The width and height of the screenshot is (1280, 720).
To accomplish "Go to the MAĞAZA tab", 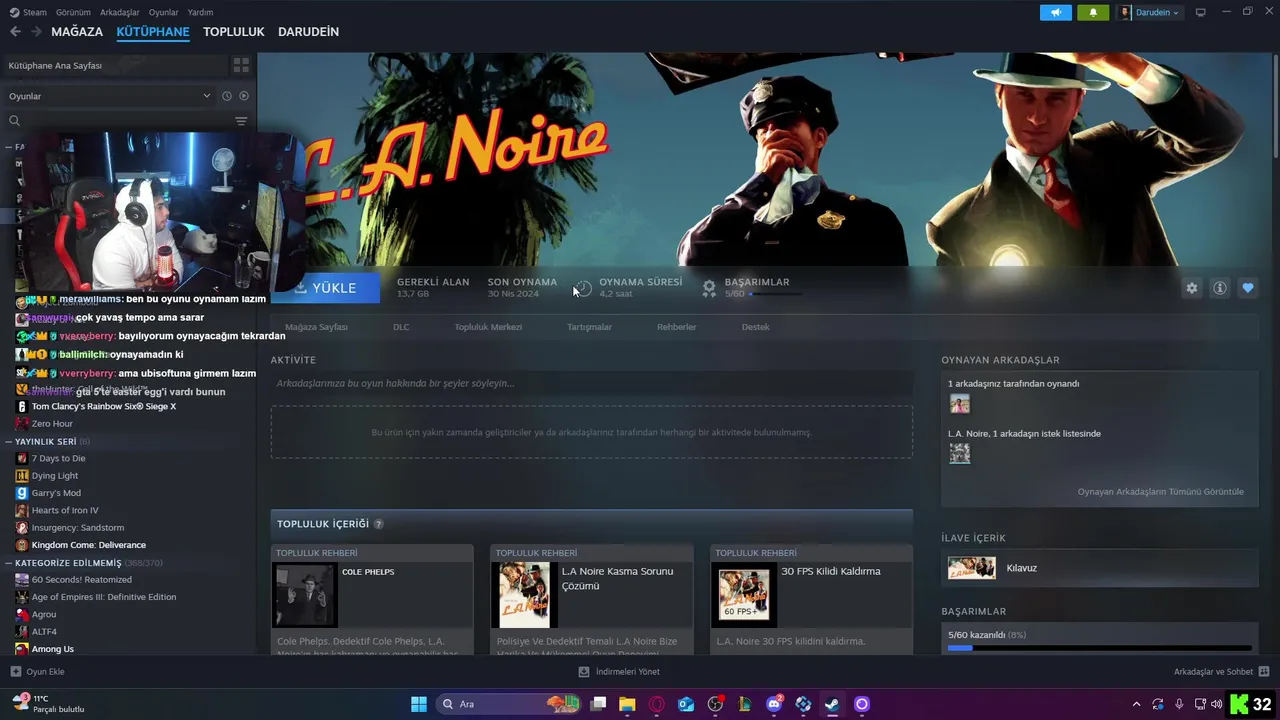I will click(77, 32).
